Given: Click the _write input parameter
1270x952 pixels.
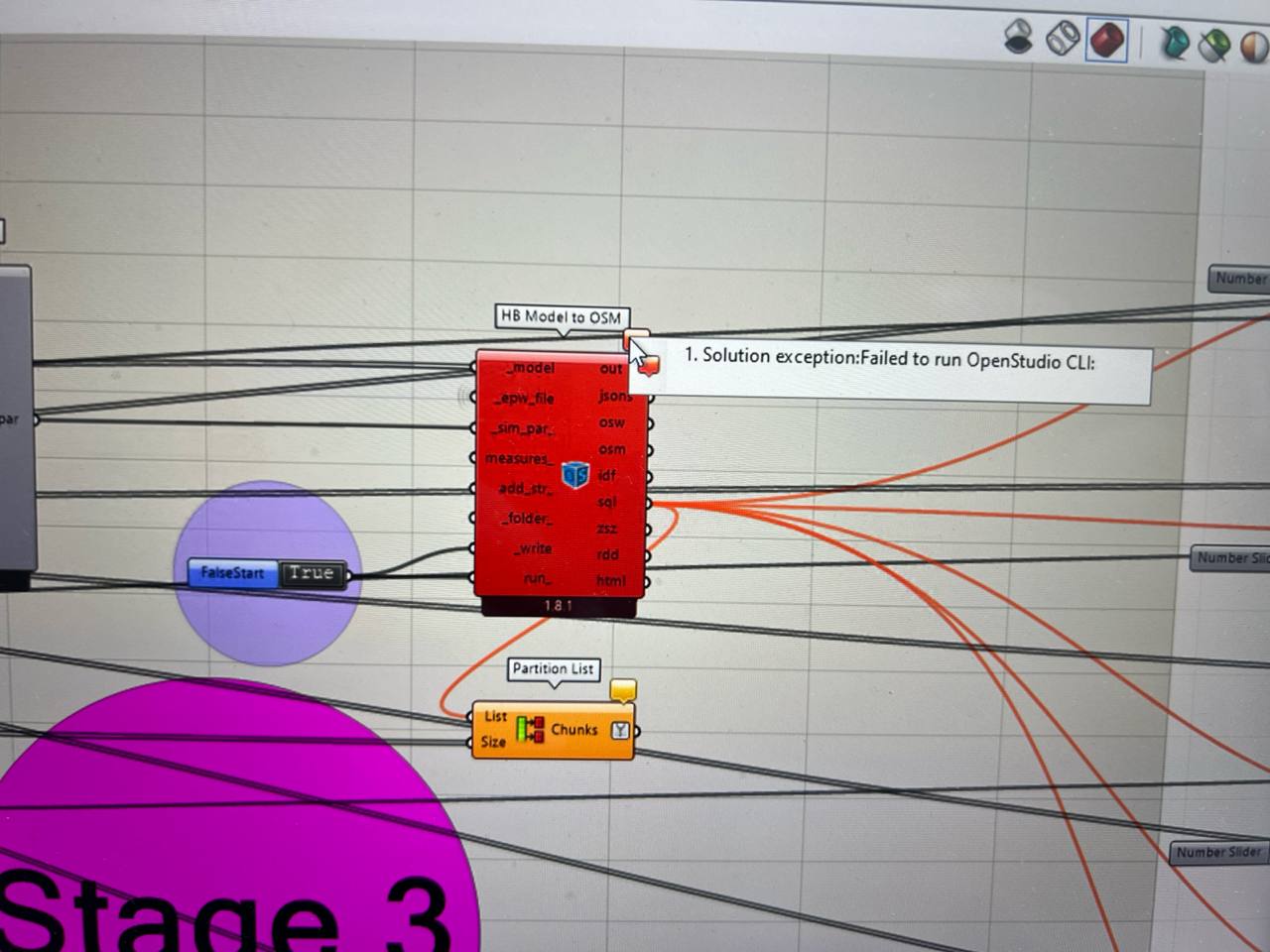Looking at the screenshot, I should [533, 548].
